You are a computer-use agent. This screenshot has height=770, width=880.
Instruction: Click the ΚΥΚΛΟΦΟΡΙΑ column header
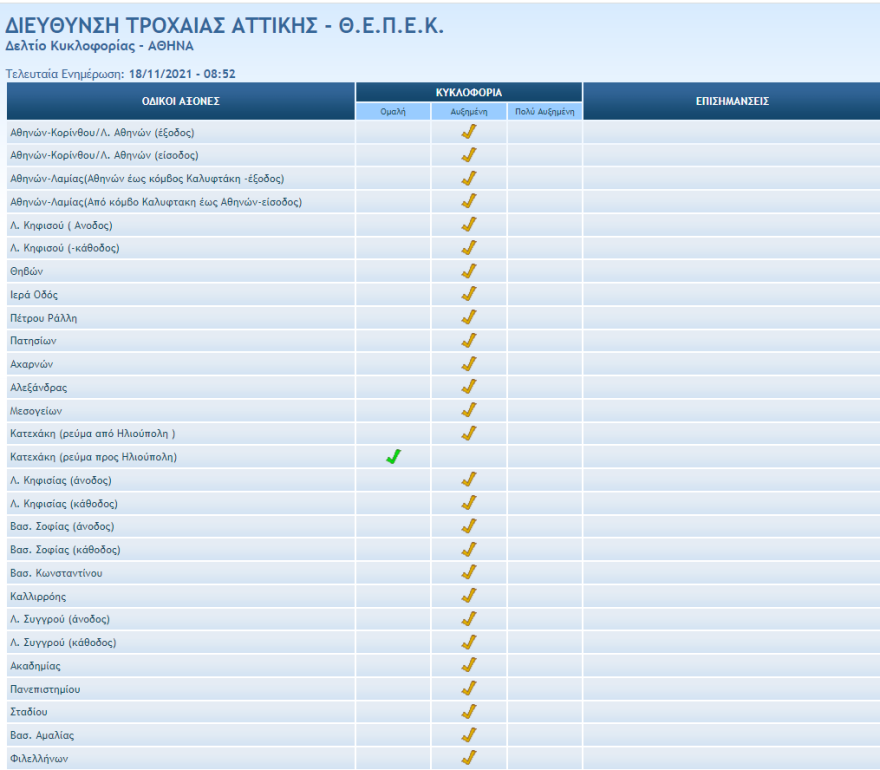click(x=469, y=92)
